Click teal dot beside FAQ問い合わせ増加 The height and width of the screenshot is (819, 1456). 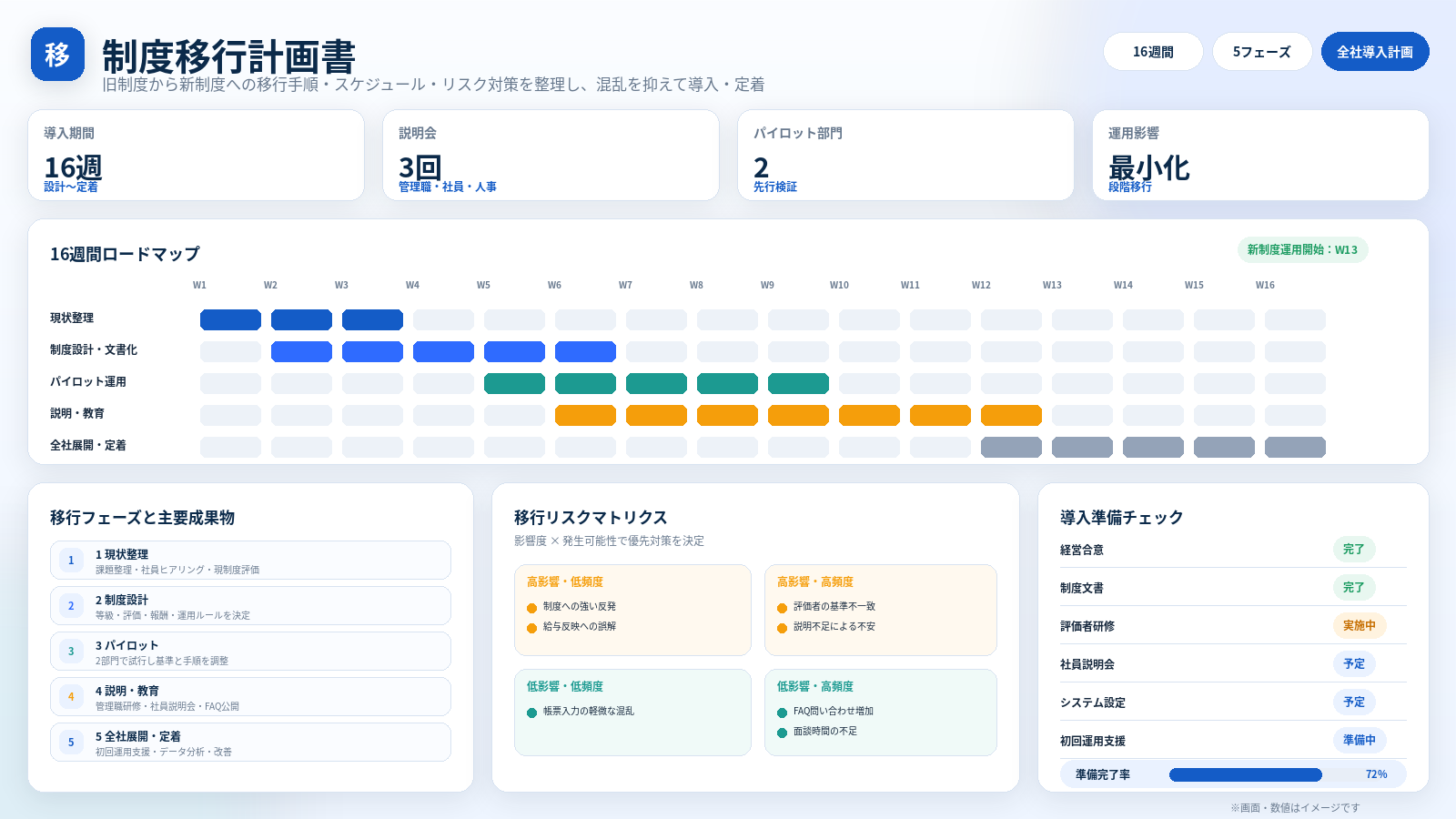coord(782,713)
